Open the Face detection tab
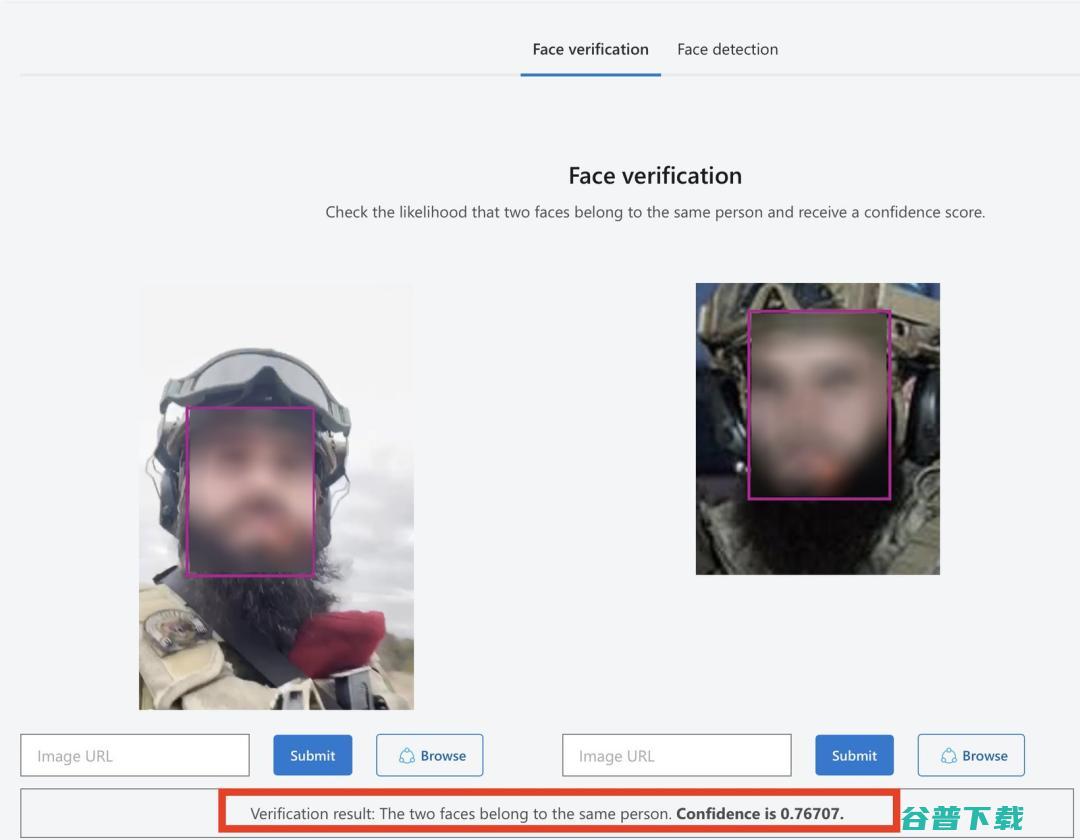 727,50
